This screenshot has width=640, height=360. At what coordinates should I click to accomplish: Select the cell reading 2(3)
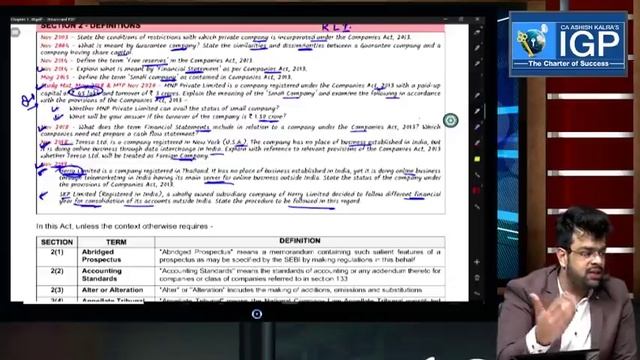[57, 290]
